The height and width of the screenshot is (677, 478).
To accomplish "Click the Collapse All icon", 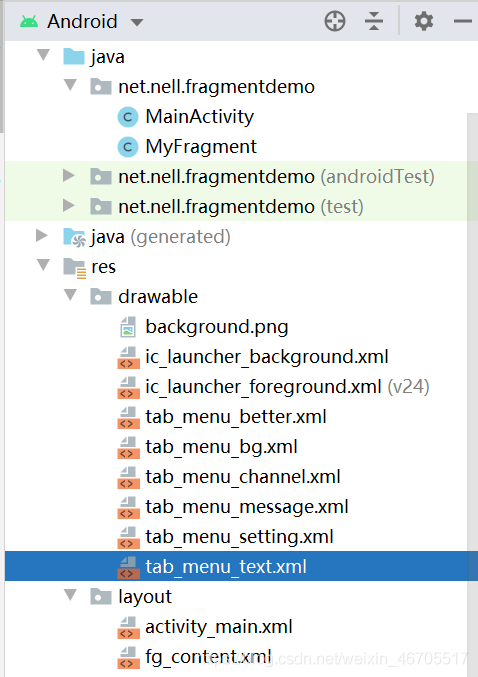I will 374,21.
